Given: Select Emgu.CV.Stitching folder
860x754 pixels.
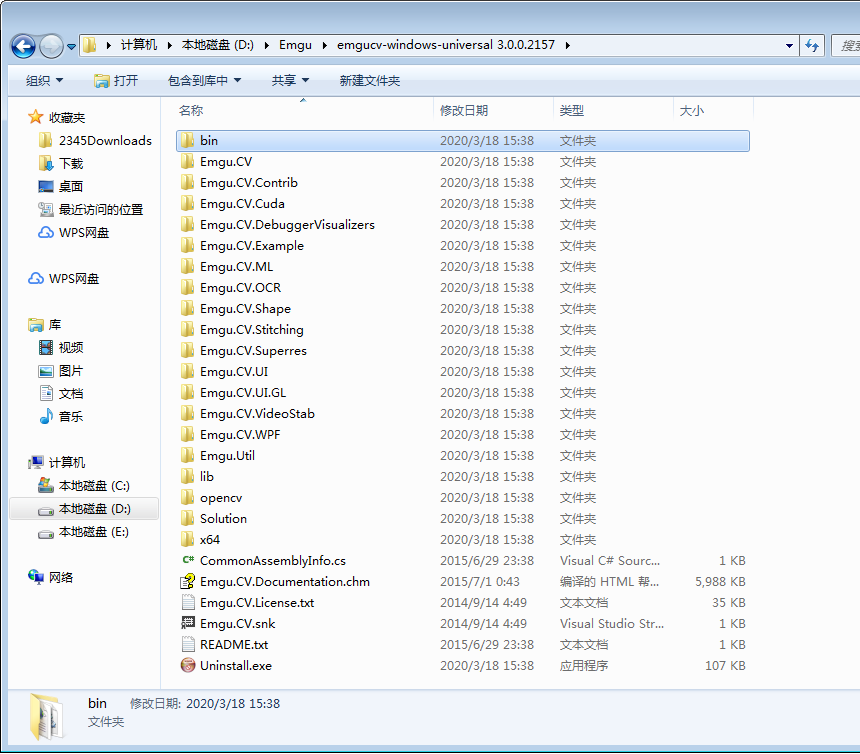Looking at the screenshot, I should pos(252,330).
